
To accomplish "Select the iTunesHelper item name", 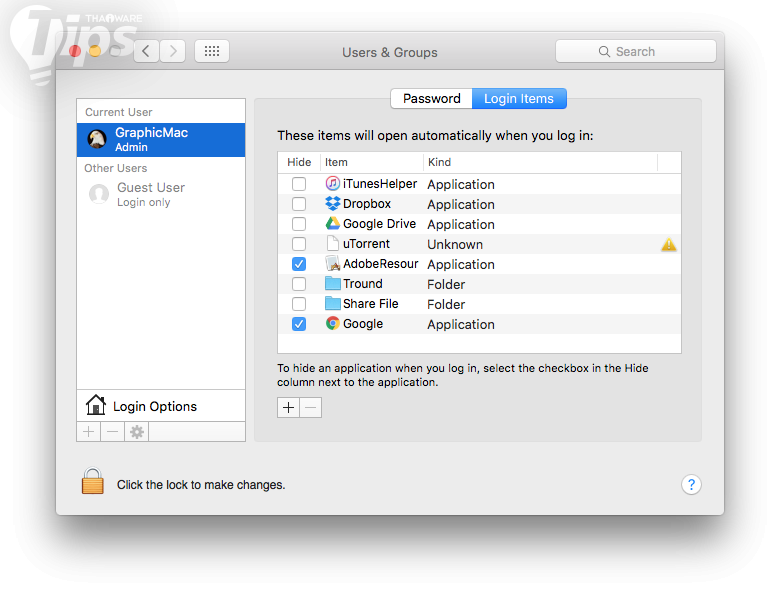I will [x=380, y=184].
